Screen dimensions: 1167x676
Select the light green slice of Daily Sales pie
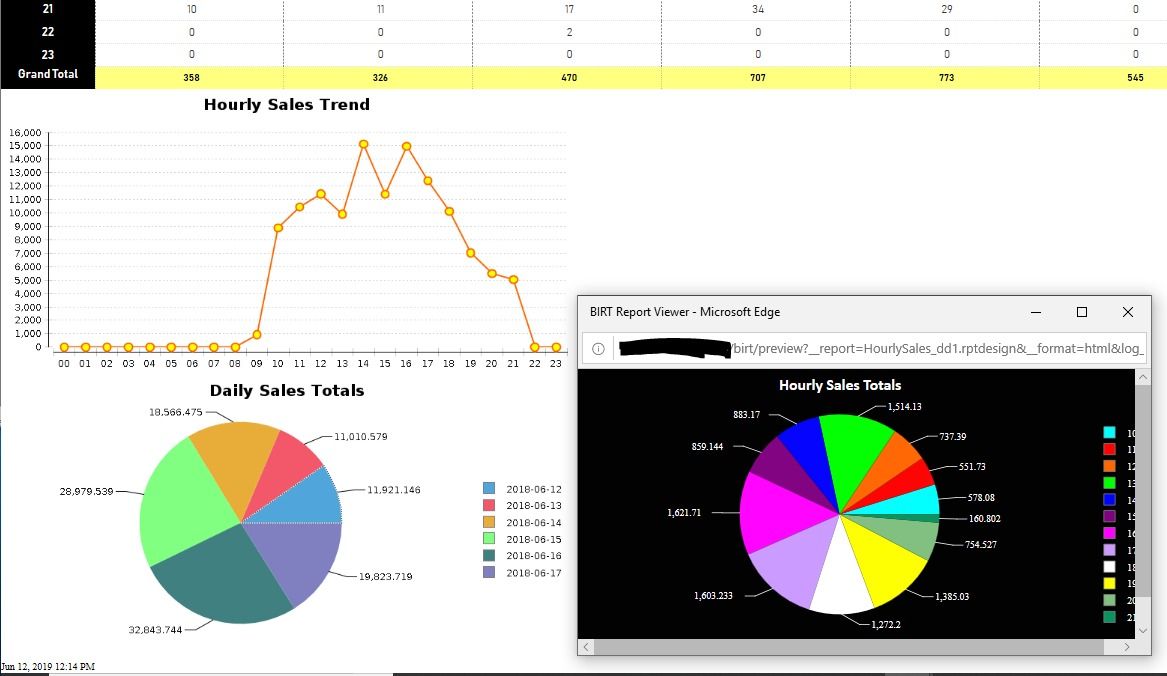[182, 506]
